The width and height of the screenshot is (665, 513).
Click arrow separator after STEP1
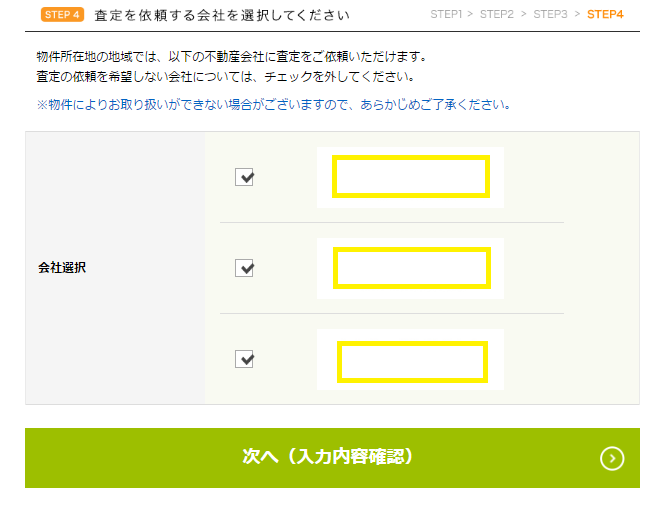[470, 14]
